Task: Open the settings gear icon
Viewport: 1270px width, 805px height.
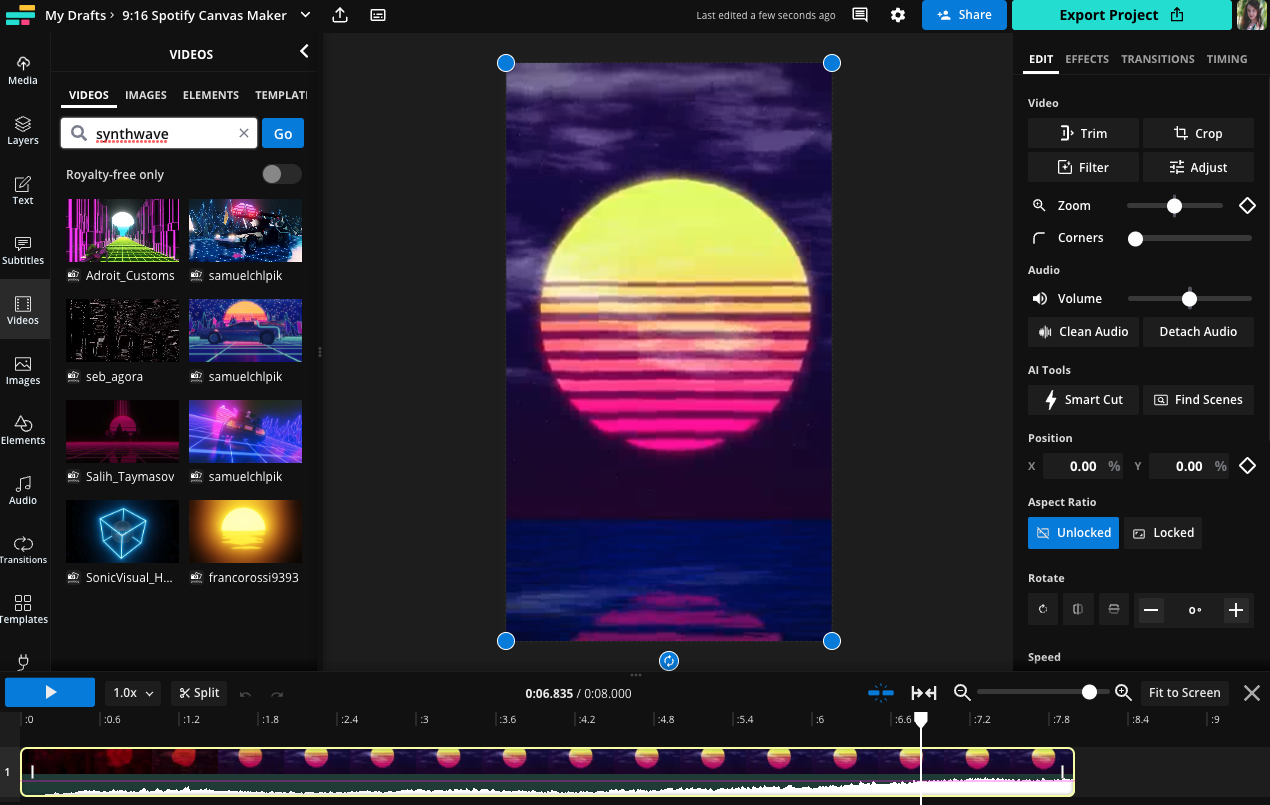Action: point(898,15)
